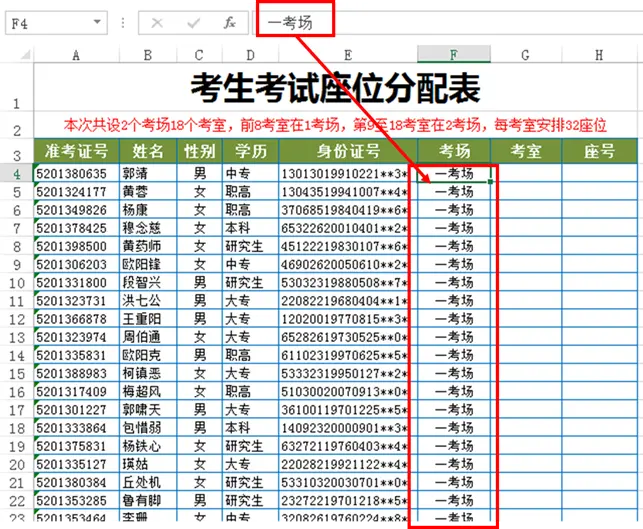Click the name cell 丘处机
643x529 pixels.
tap(148, 482)
